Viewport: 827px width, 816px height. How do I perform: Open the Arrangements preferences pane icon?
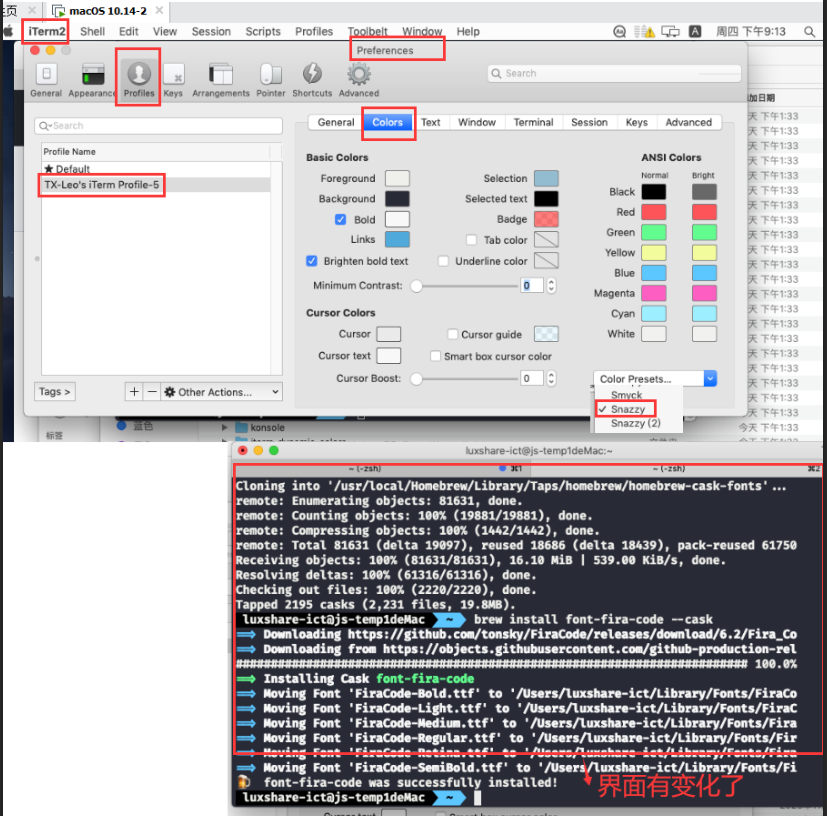pyautogui.click(x=220, y=74)
